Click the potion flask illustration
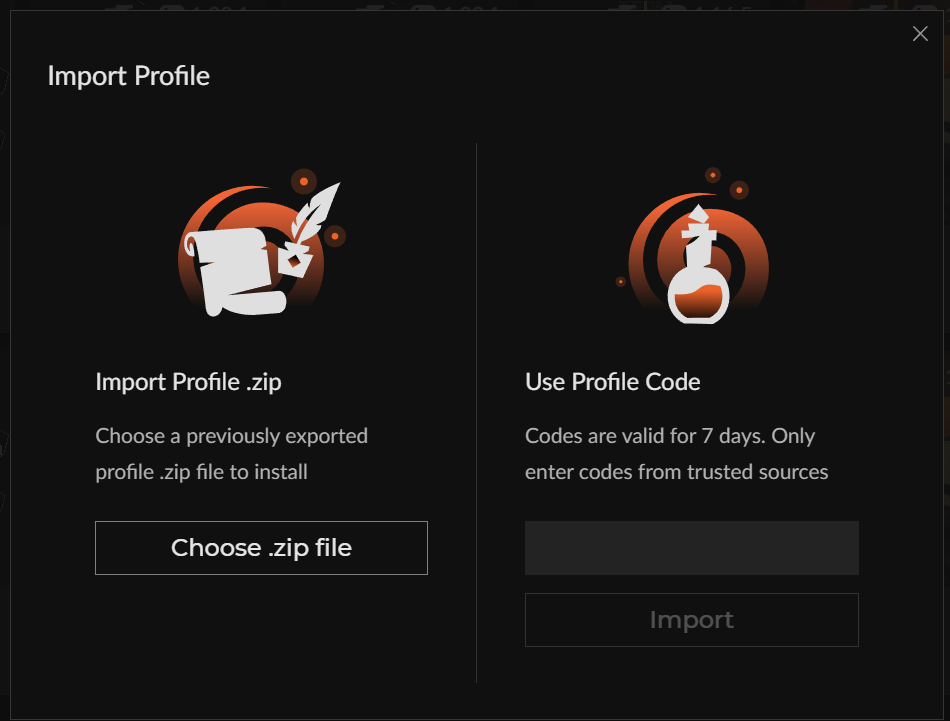Screen dimensions: 950x721 [x=693, y=246]
